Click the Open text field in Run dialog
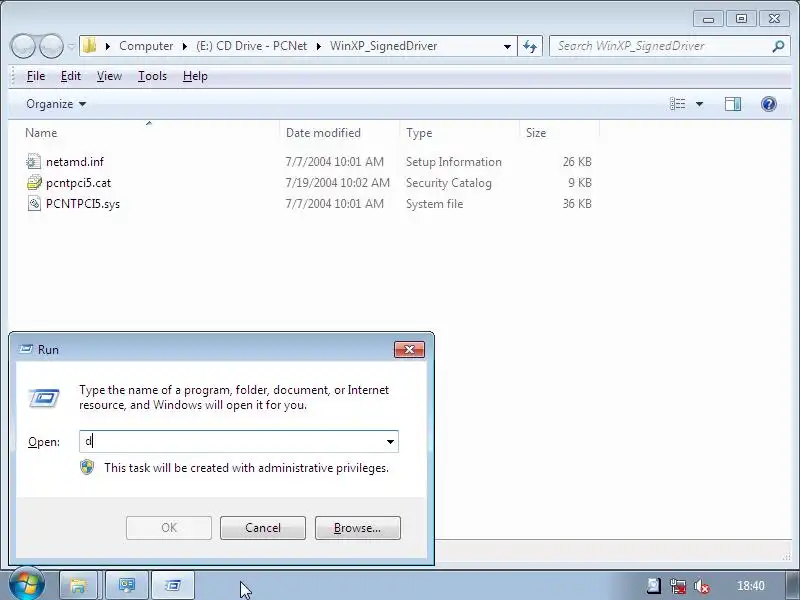The width and height of the screenshot is (800, 600). (231, 441)
